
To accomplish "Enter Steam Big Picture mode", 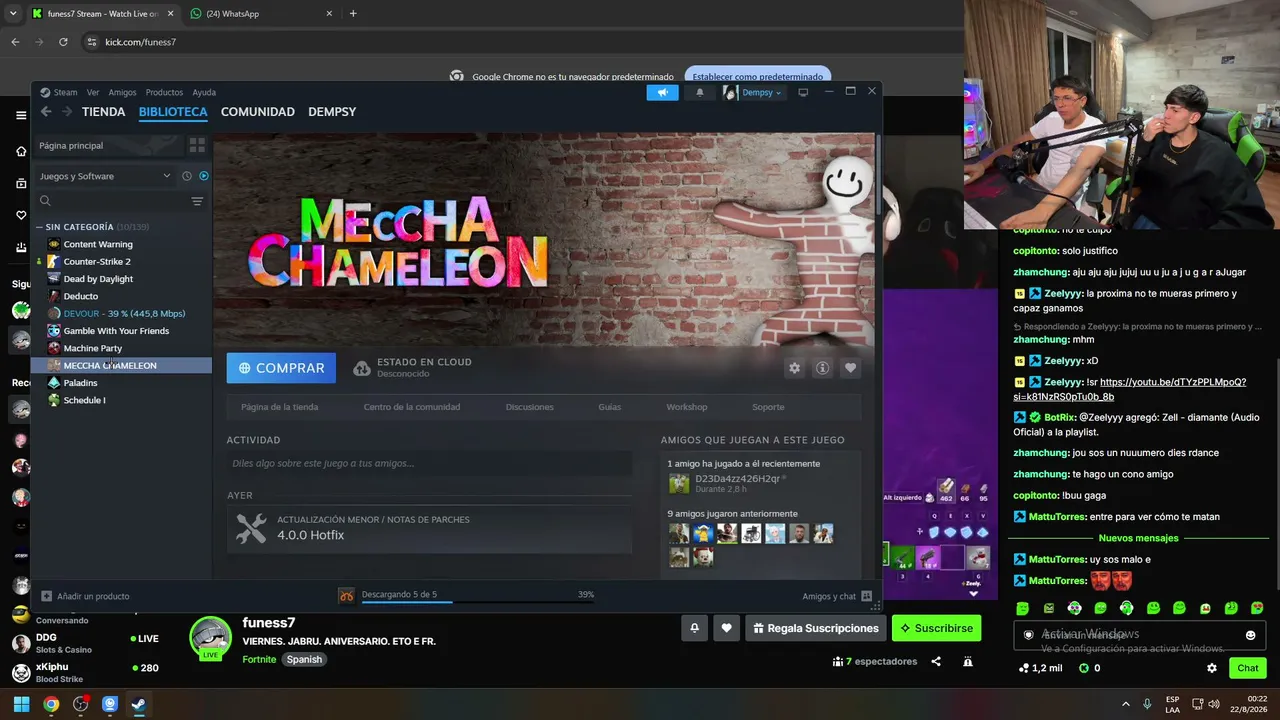I will click(x=802, y=92).
